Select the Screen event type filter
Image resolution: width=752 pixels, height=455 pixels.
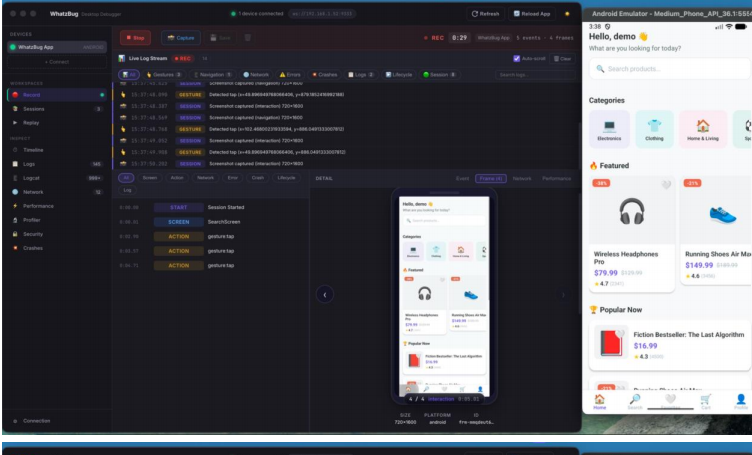(x=150, y=178)
